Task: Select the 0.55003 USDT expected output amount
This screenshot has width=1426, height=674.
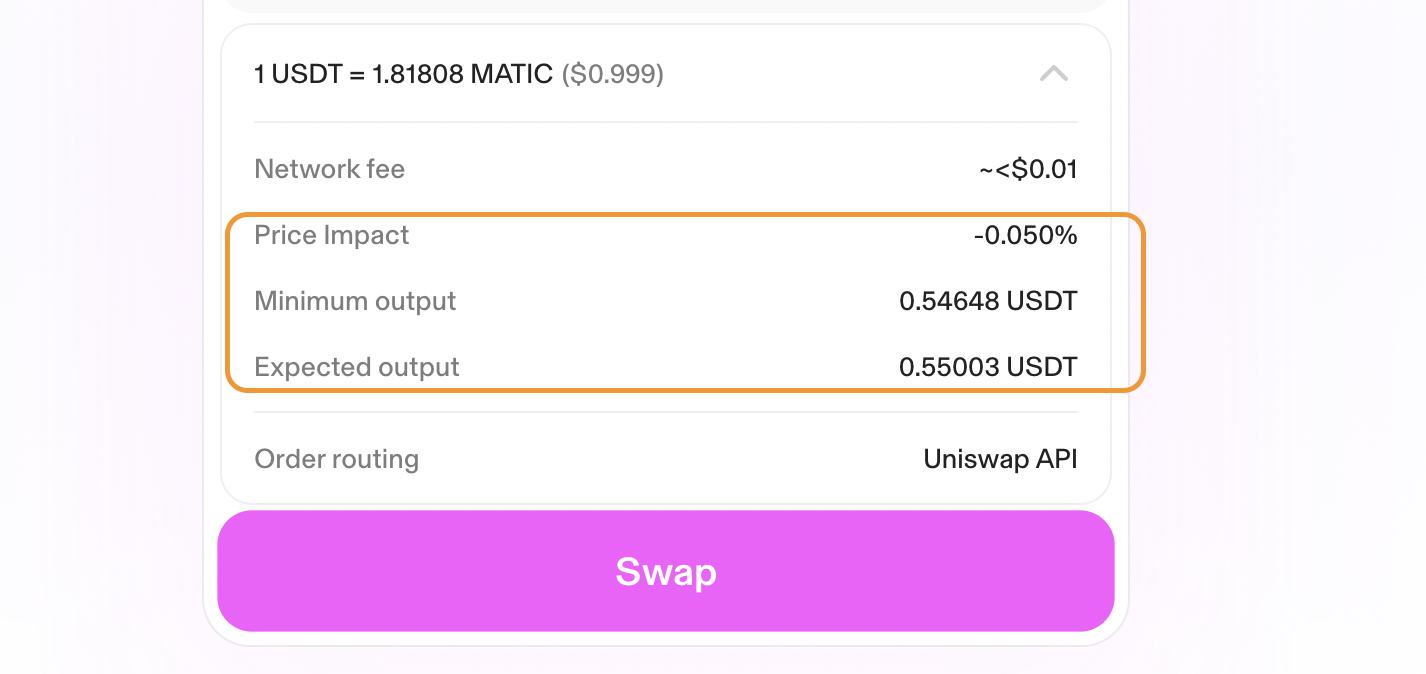Action: click(x=988, y=367)
